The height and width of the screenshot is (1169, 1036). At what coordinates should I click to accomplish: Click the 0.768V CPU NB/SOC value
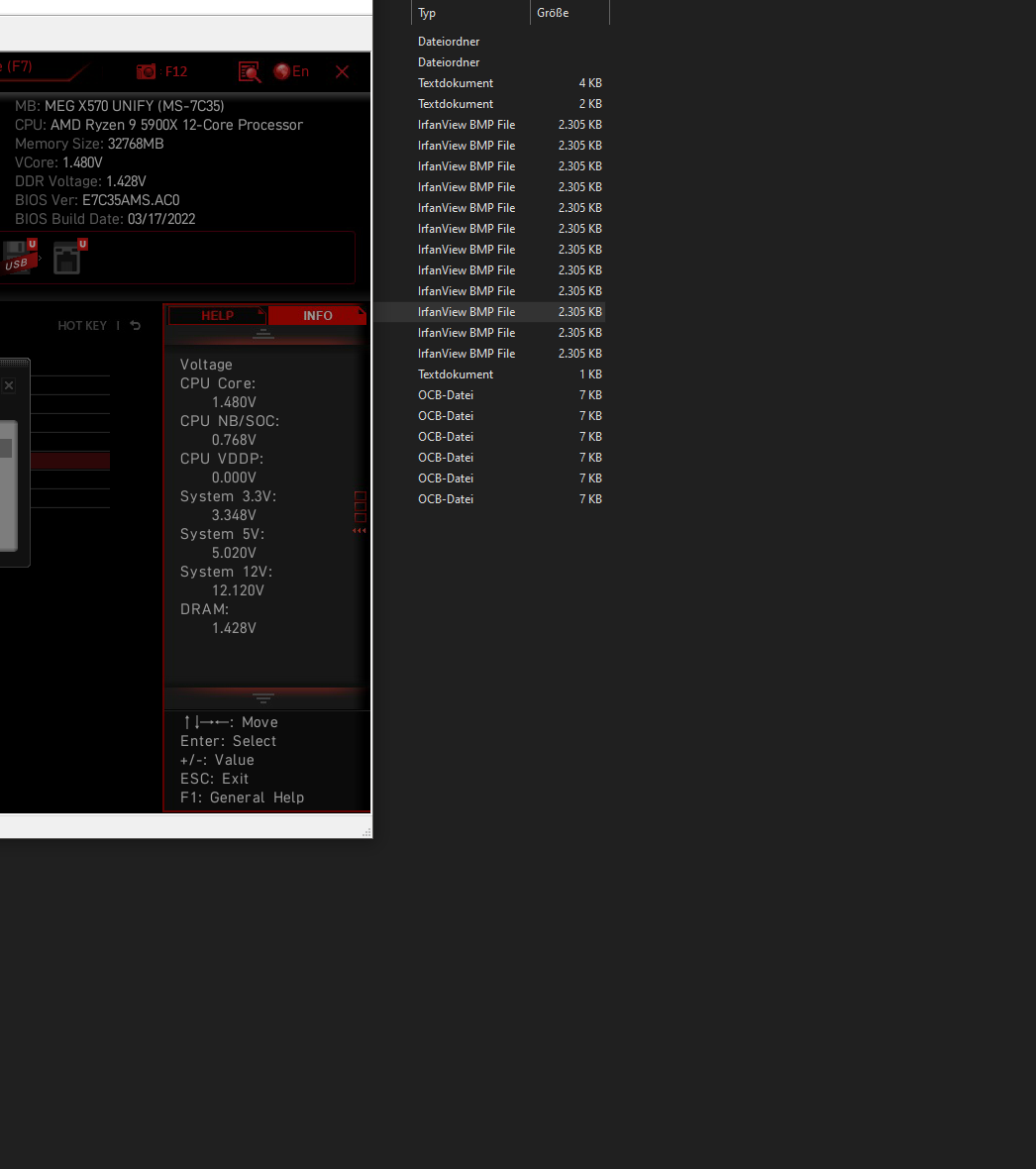pos(234,440)
